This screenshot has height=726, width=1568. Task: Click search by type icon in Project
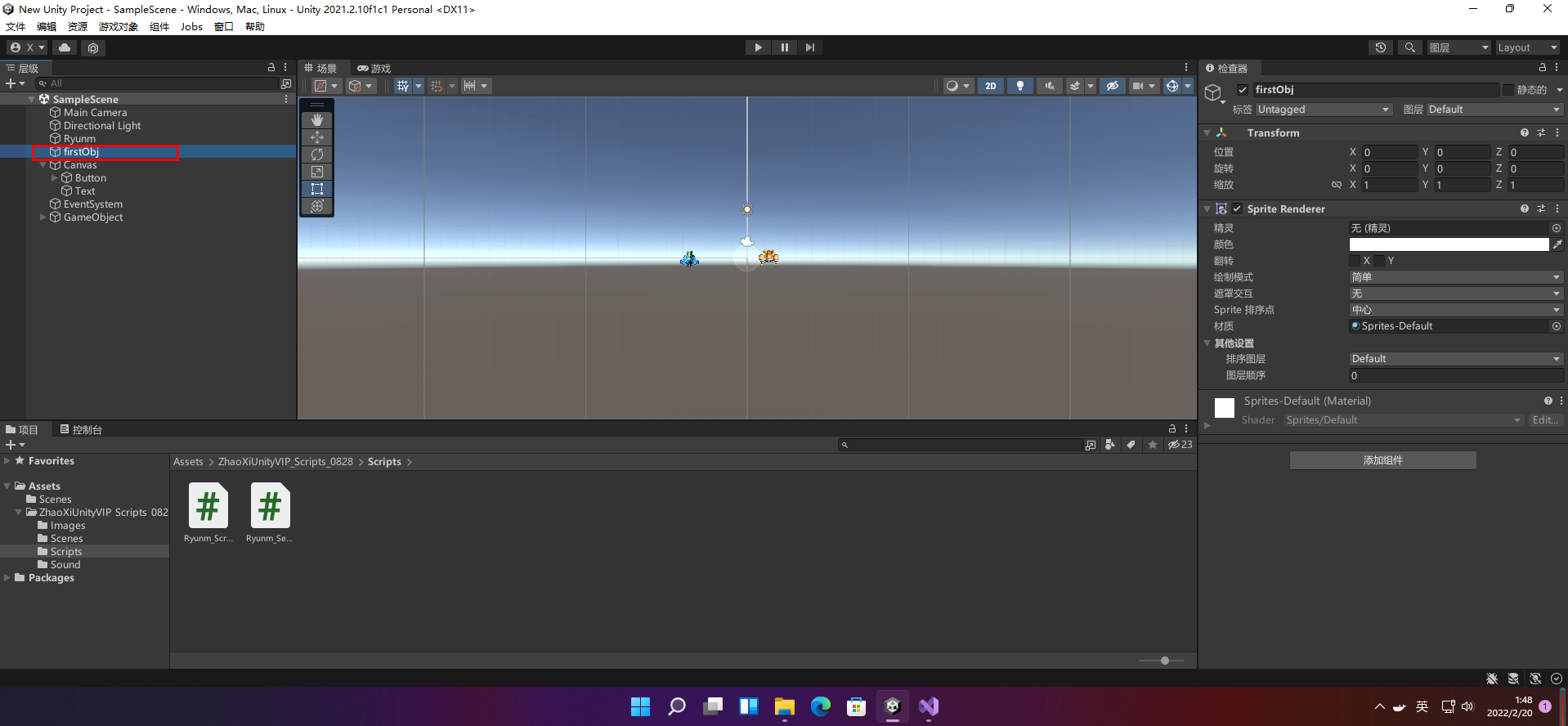point(1110,445)
